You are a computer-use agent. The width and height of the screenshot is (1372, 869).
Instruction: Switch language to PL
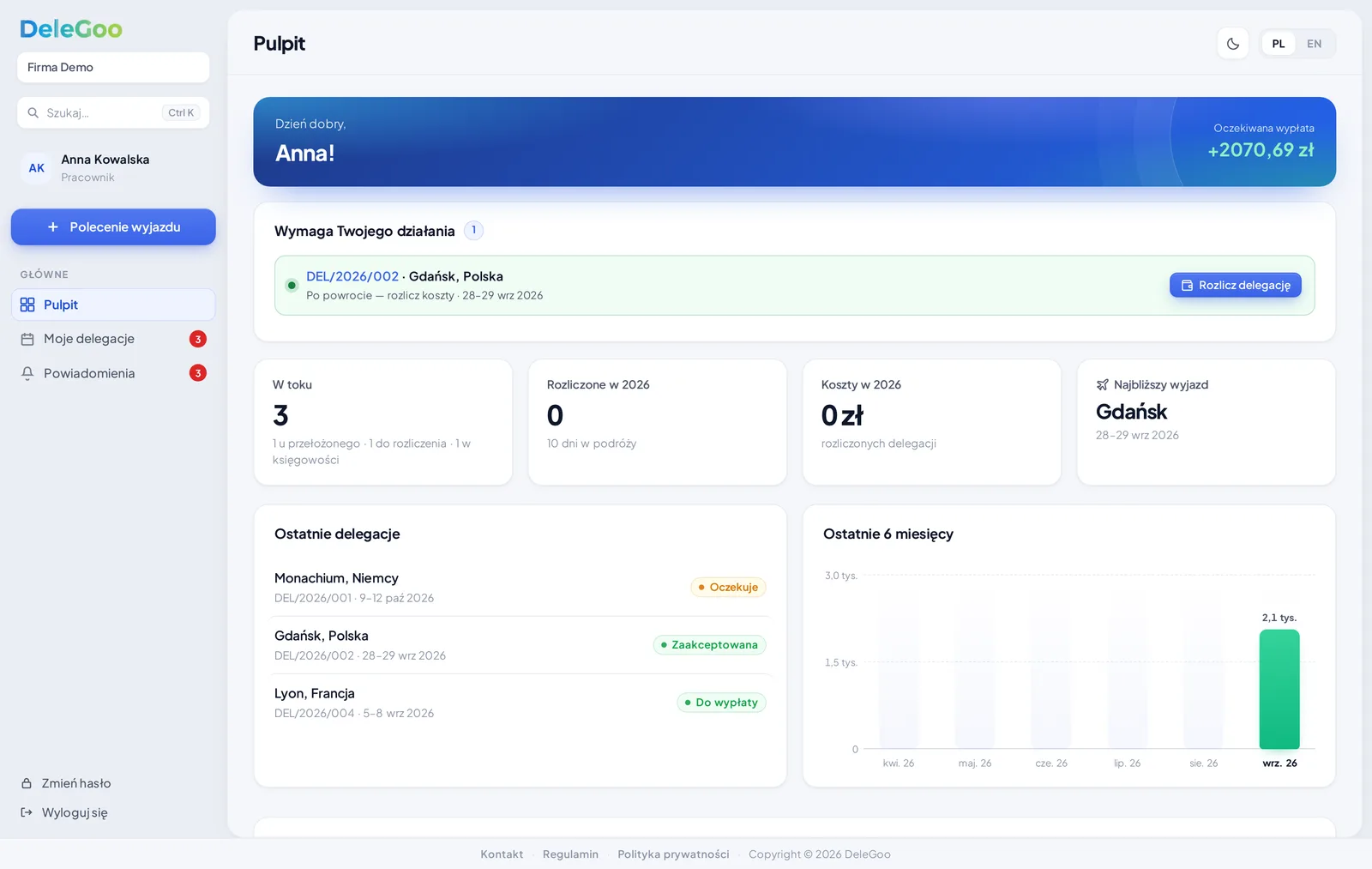coord(1279,44)
